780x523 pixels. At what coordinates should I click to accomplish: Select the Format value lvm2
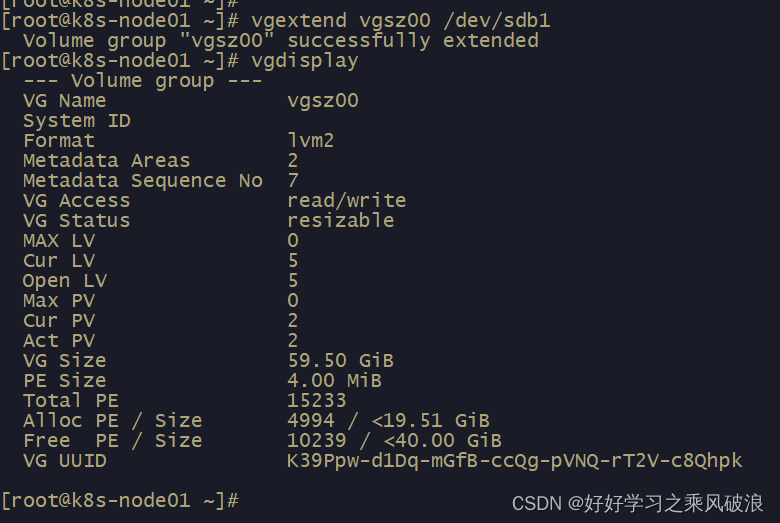click(310, 140)
